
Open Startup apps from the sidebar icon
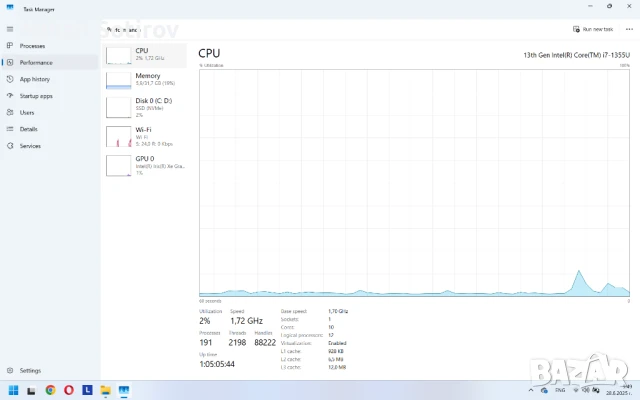point(10,96)
